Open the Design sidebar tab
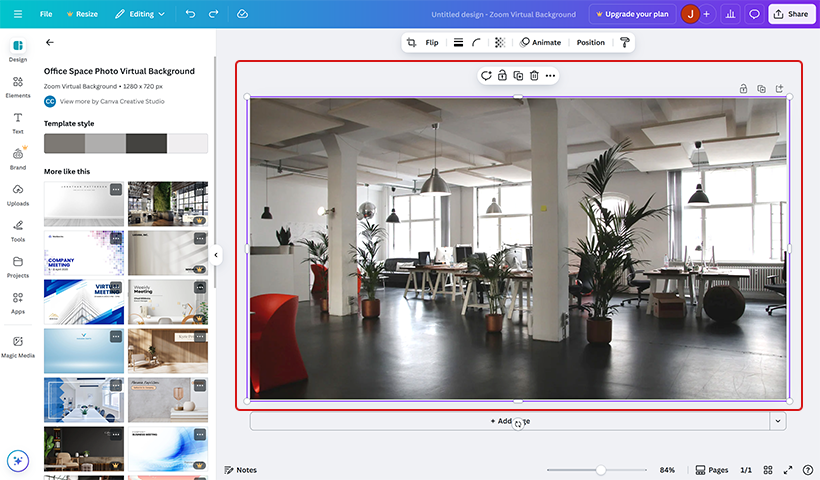 [18, 50]
